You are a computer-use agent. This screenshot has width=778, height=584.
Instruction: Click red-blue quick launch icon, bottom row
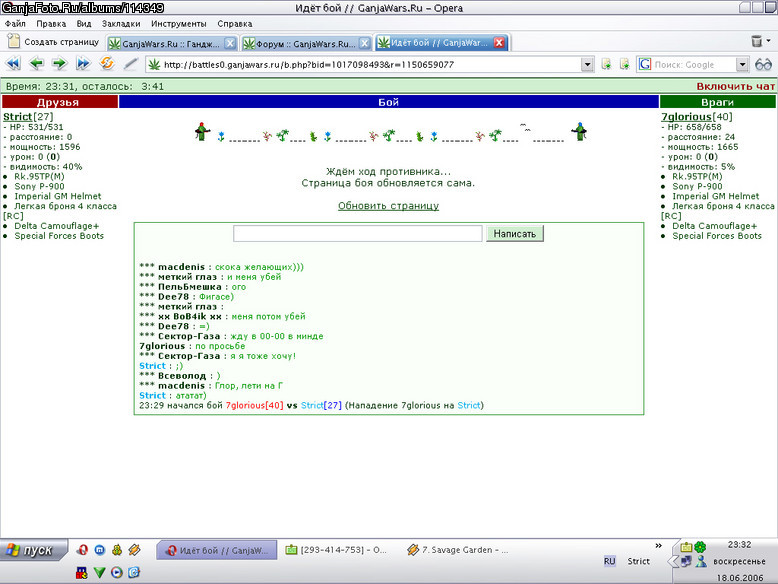pyautogui.click(x=82, y=573)
